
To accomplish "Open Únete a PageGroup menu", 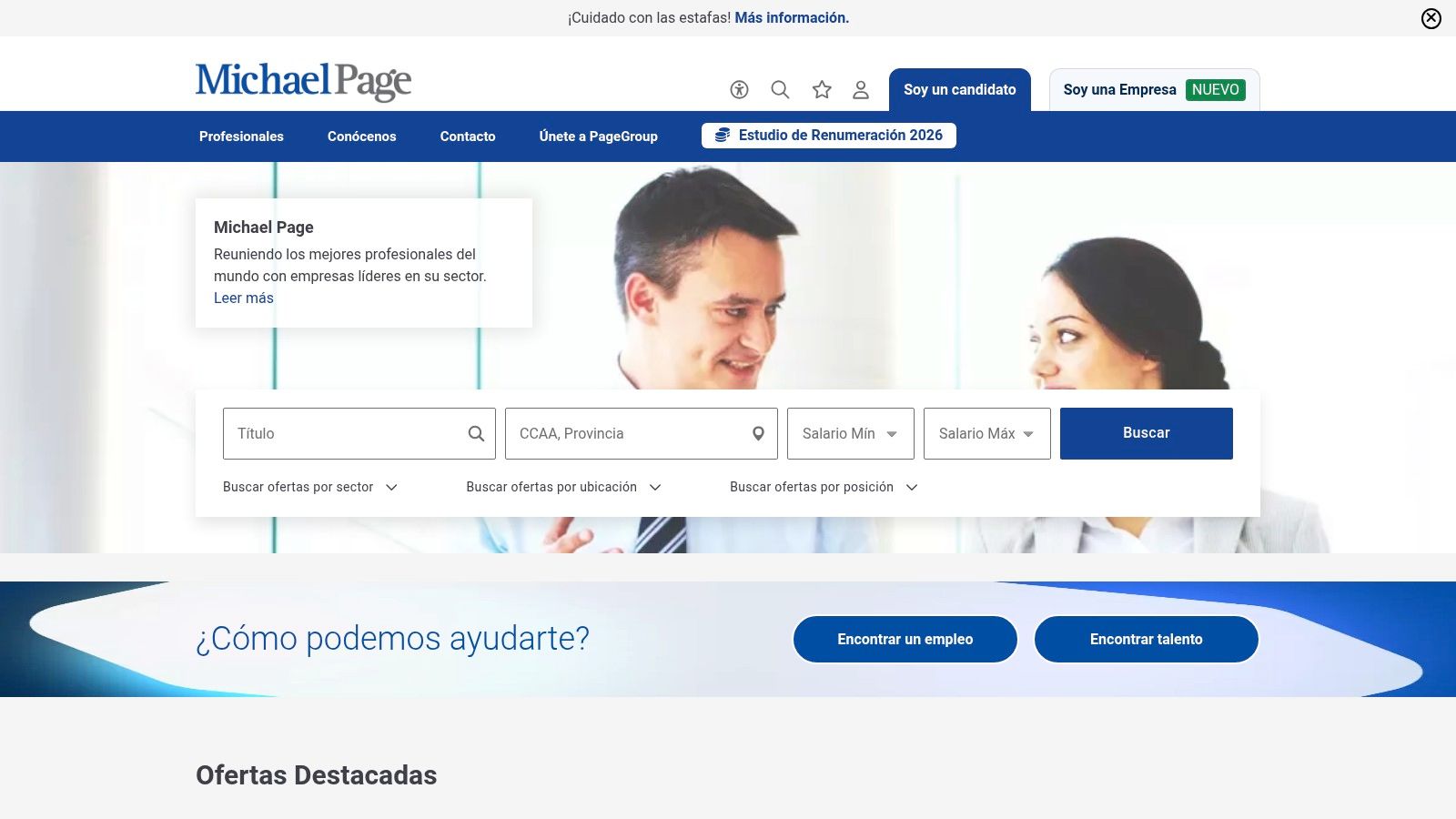I will click(598, 136).
